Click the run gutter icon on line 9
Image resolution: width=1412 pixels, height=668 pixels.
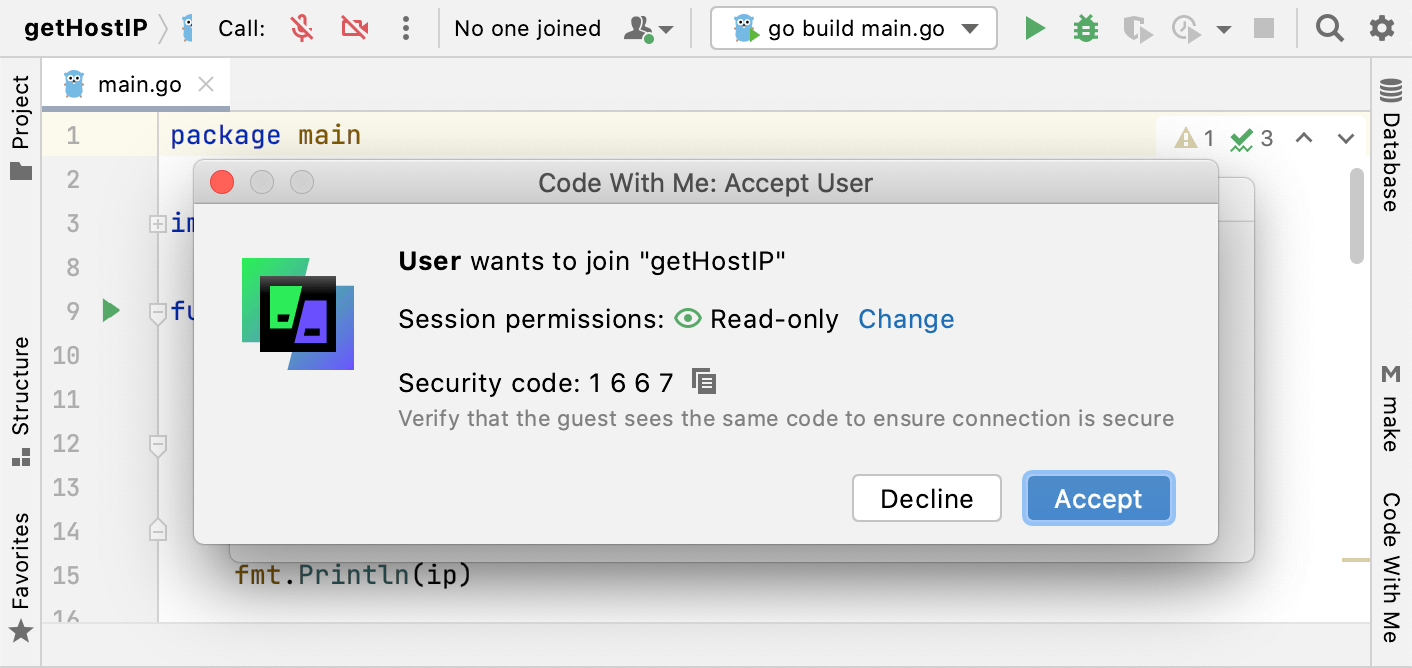pos(111,311)
